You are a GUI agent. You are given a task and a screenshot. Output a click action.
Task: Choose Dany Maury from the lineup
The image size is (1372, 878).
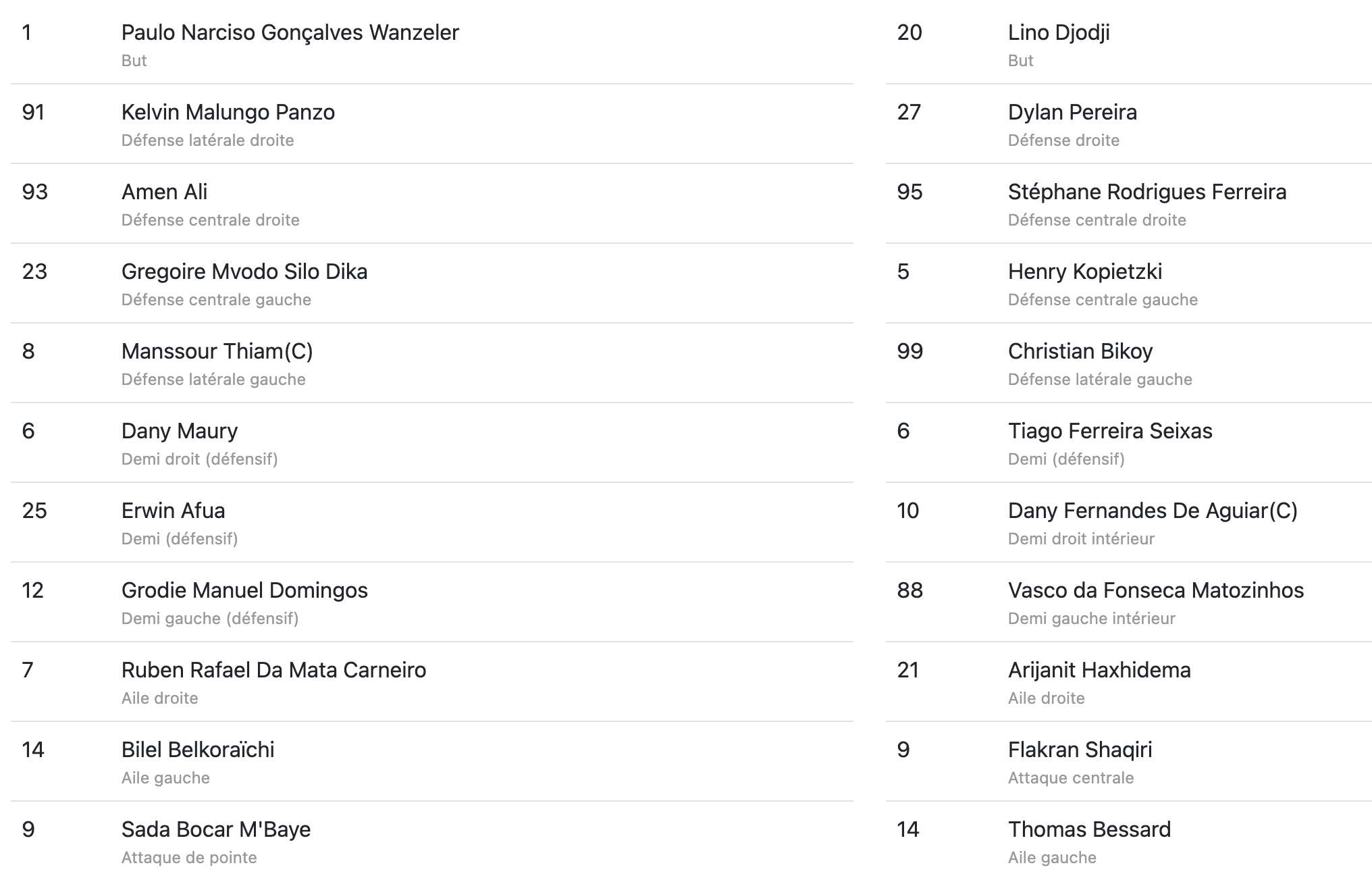[x=432, y=443]
